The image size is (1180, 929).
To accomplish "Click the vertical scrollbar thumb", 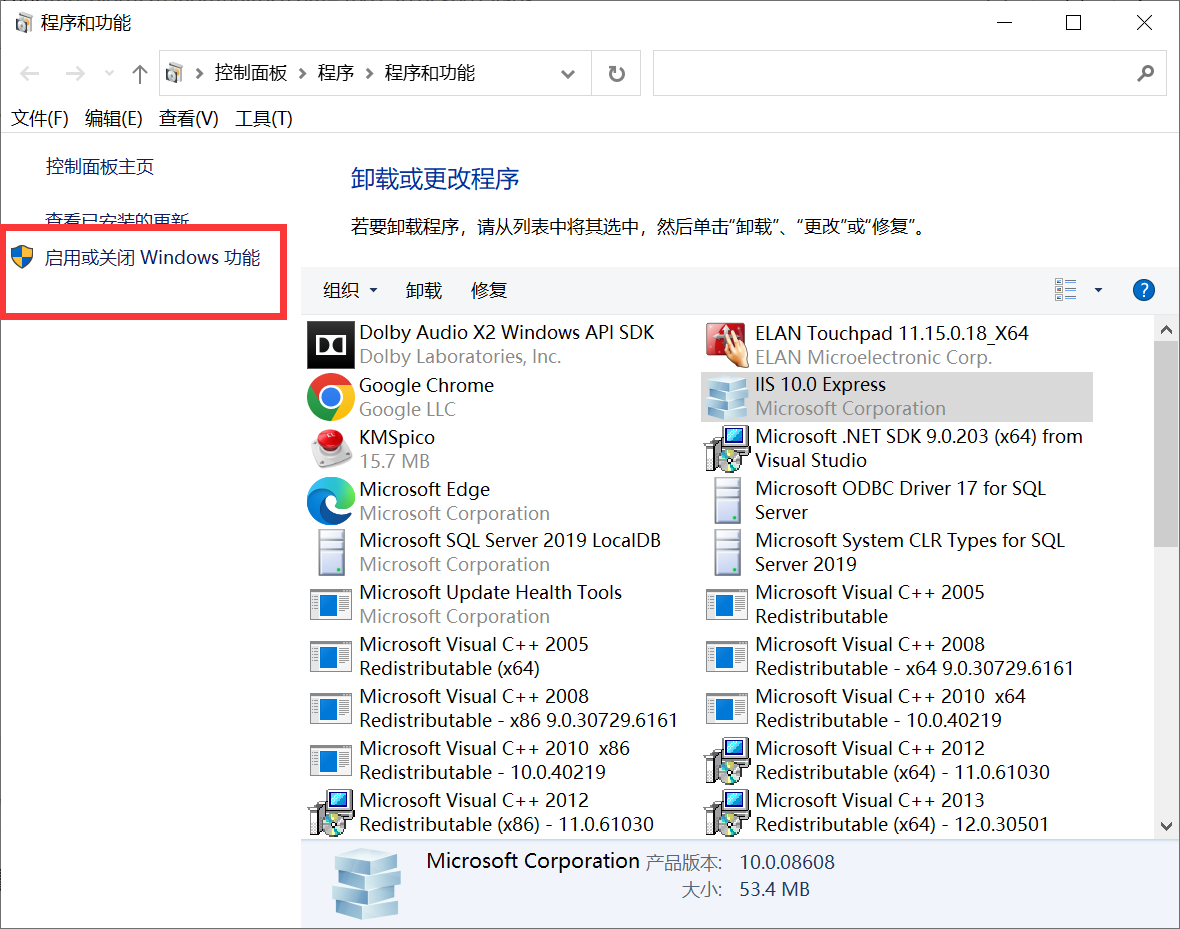I will click(1166, 444).
